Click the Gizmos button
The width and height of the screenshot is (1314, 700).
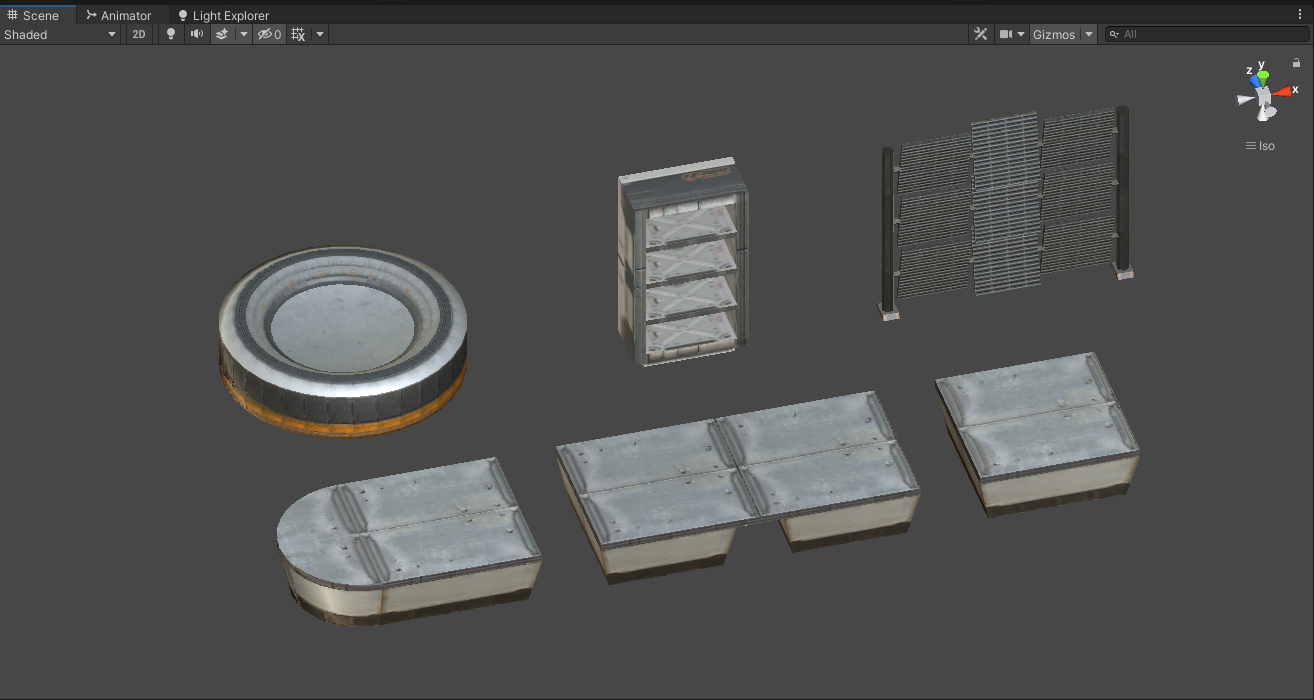coord(1054,34)
